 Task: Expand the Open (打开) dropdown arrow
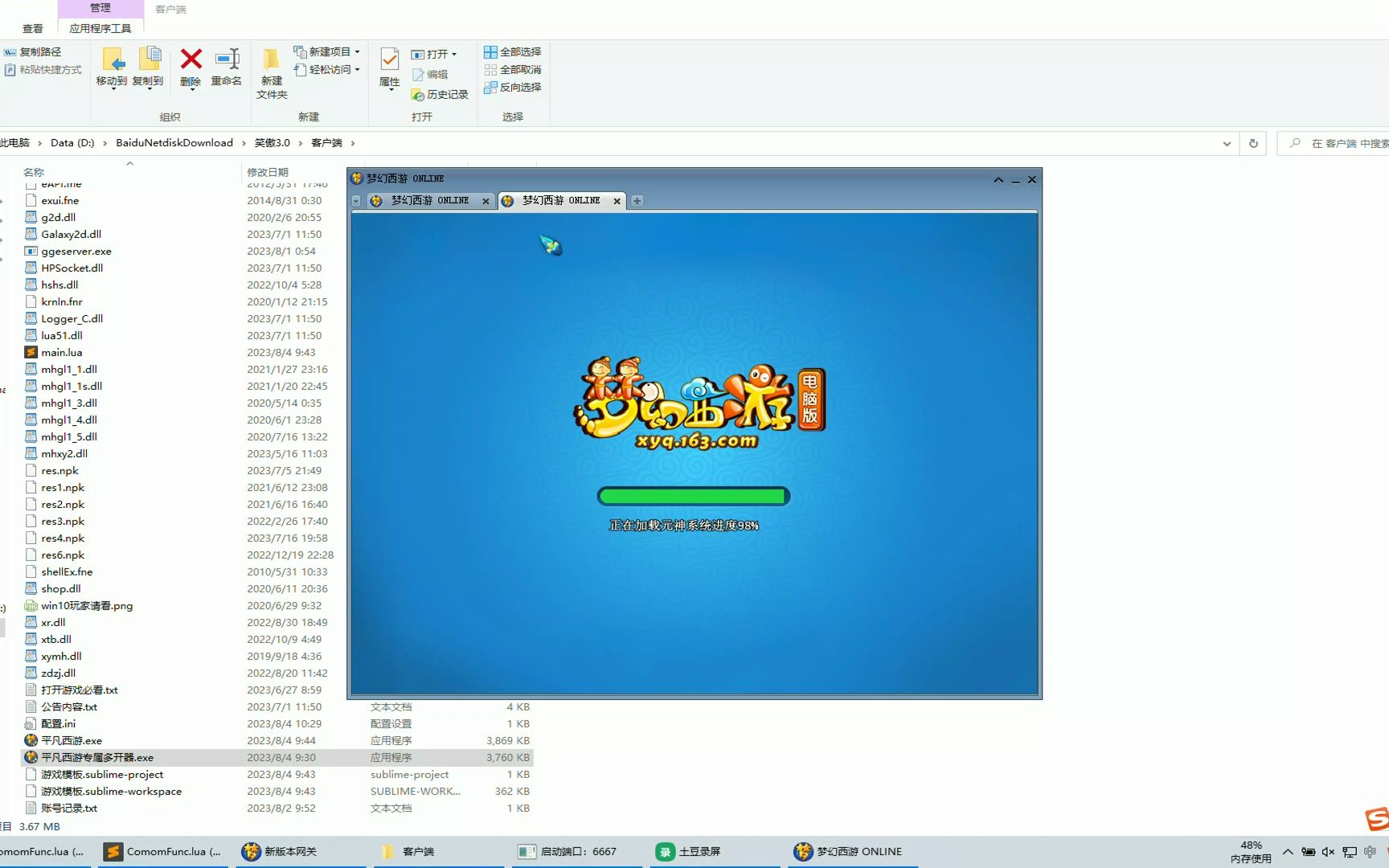(454, 55)
